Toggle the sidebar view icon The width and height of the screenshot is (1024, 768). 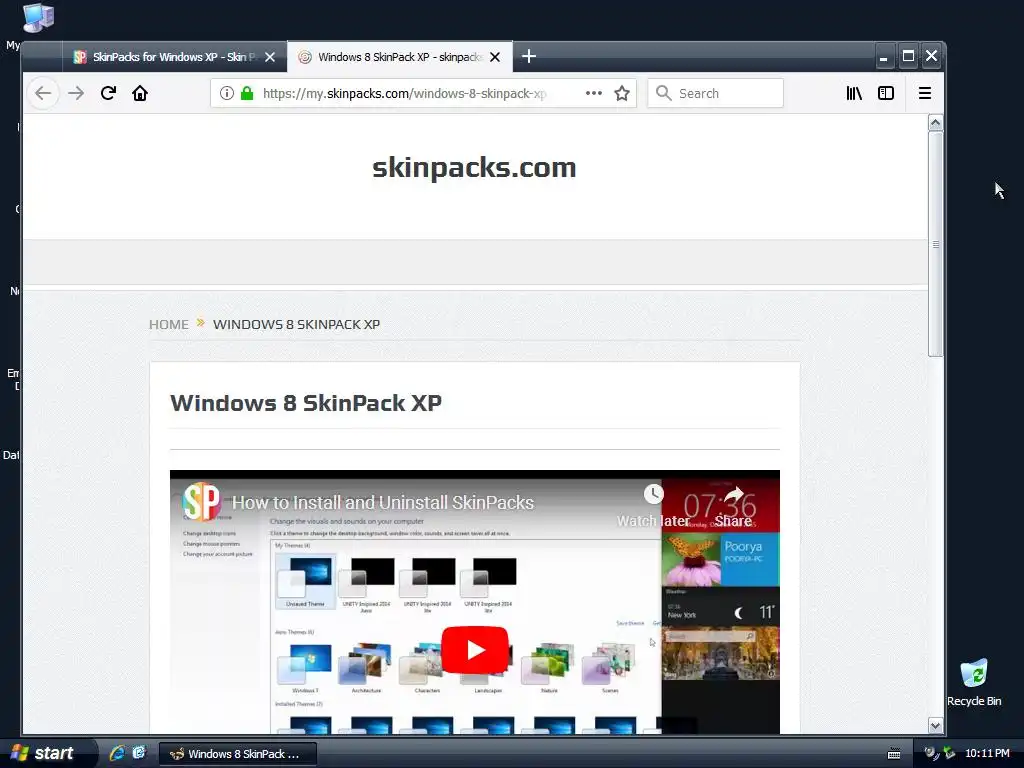click(886, 93)
